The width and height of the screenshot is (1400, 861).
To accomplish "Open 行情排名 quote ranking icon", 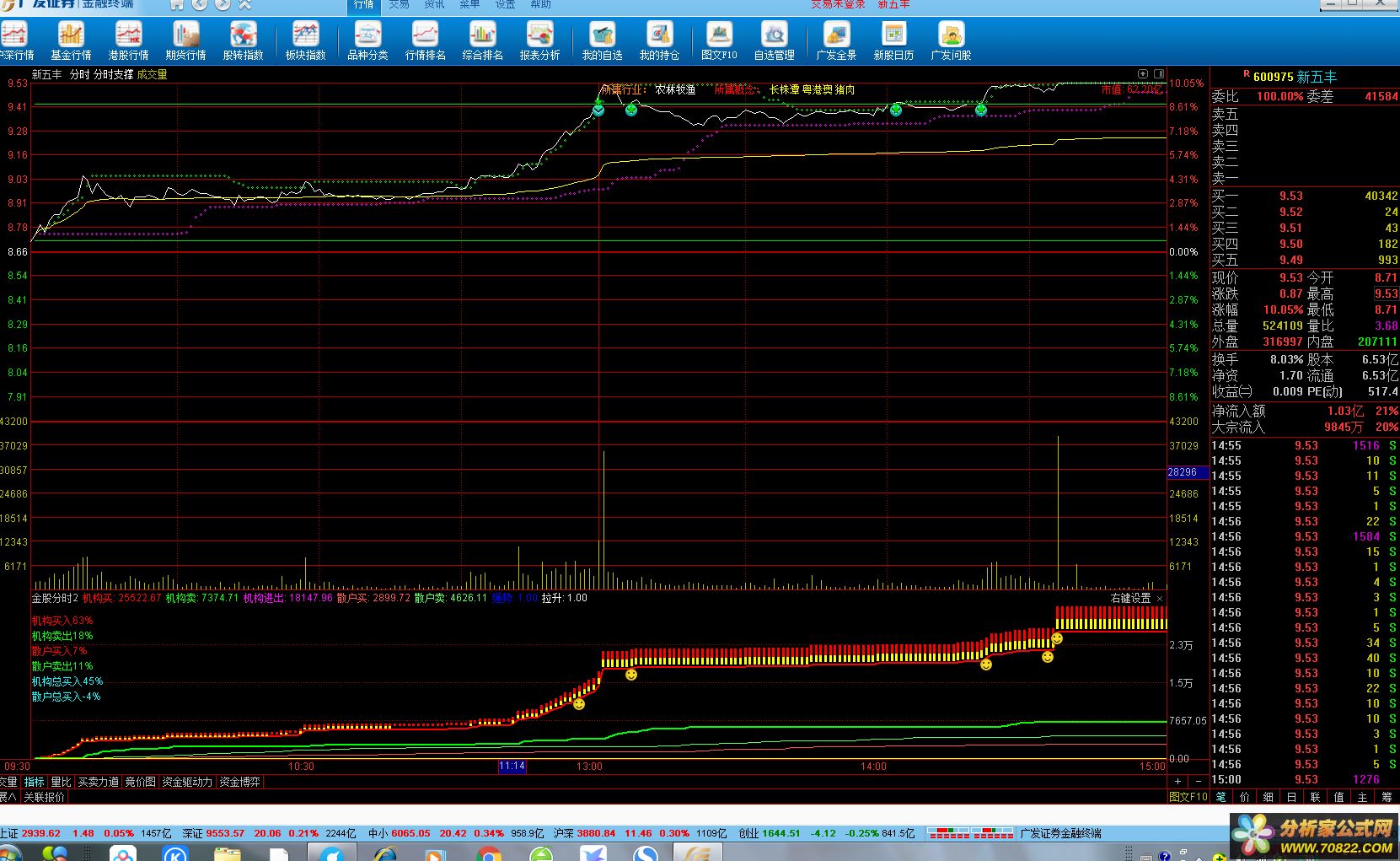I will tap(425, 40).
